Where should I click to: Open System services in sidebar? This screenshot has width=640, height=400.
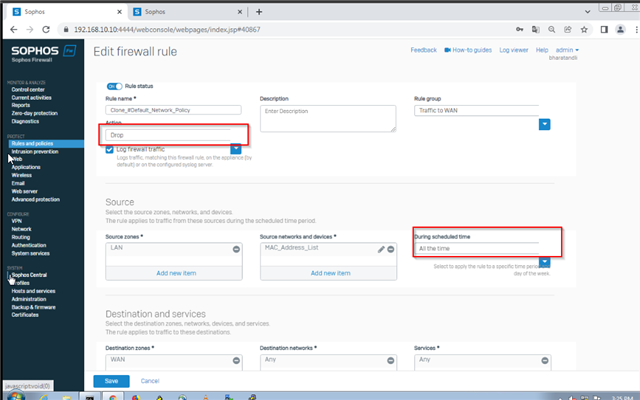30,253
